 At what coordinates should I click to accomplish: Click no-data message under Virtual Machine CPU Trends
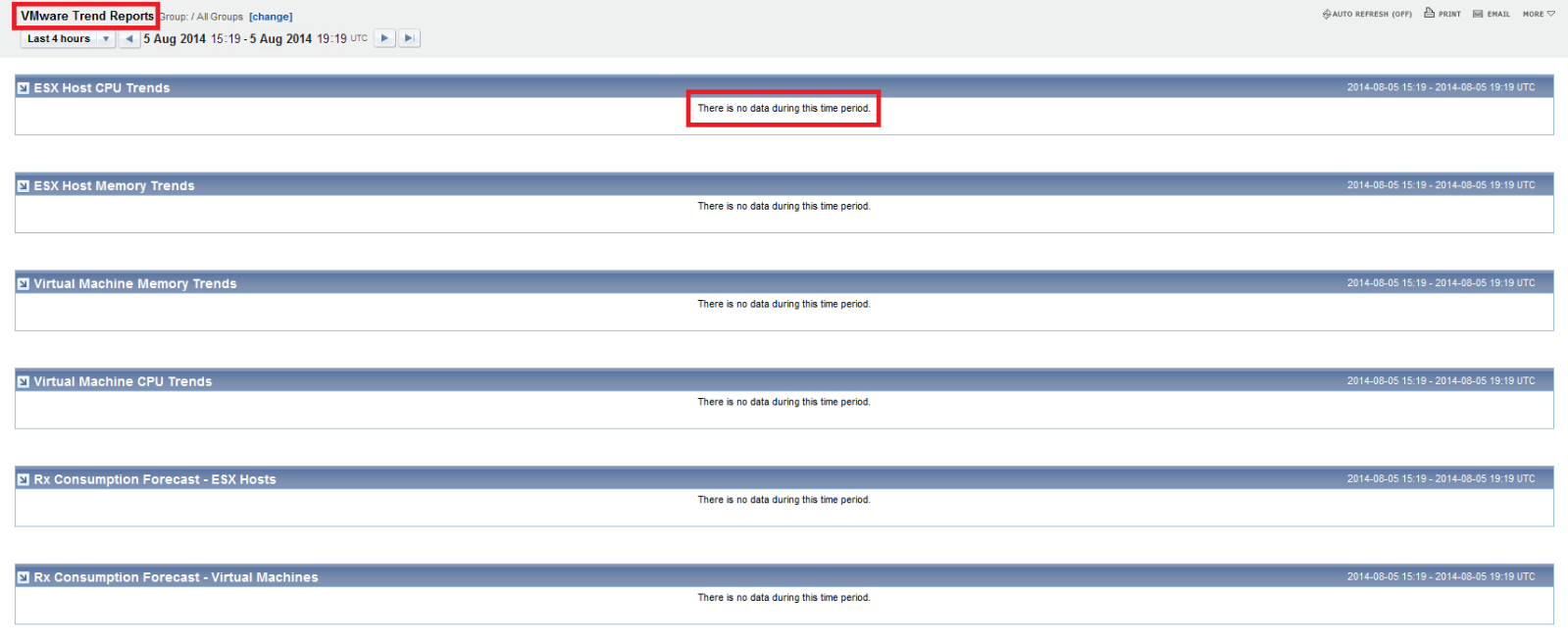coord(784,403)
